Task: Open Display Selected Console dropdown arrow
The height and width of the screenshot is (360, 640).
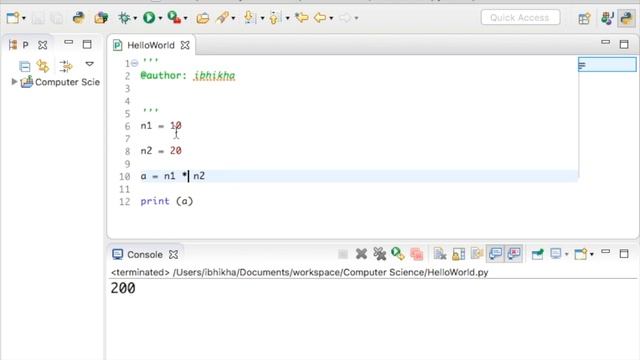Action: point(567,255)
